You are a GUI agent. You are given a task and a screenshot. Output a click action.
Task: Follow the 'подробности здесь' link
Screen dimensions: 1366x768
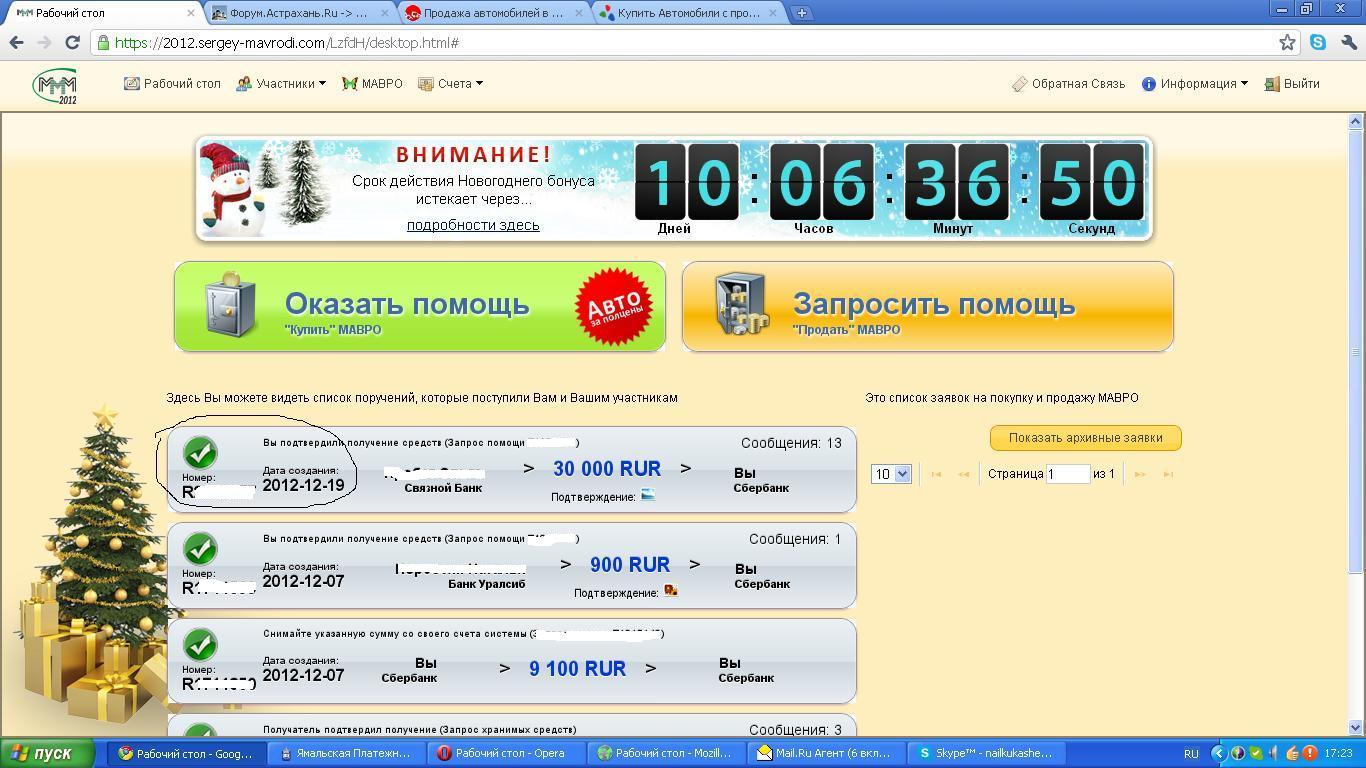[473, 225]
